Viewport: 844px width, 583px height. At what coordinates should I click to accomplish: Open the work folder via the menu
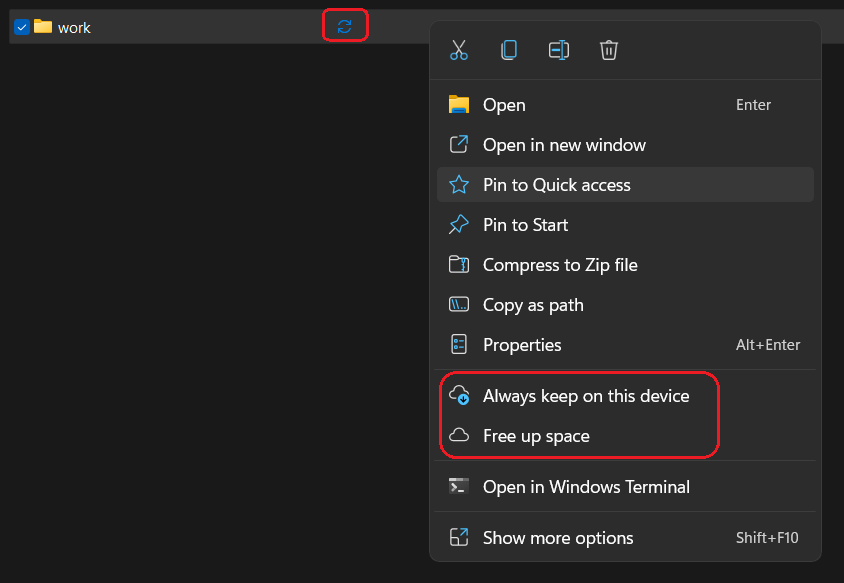[505, 104]
